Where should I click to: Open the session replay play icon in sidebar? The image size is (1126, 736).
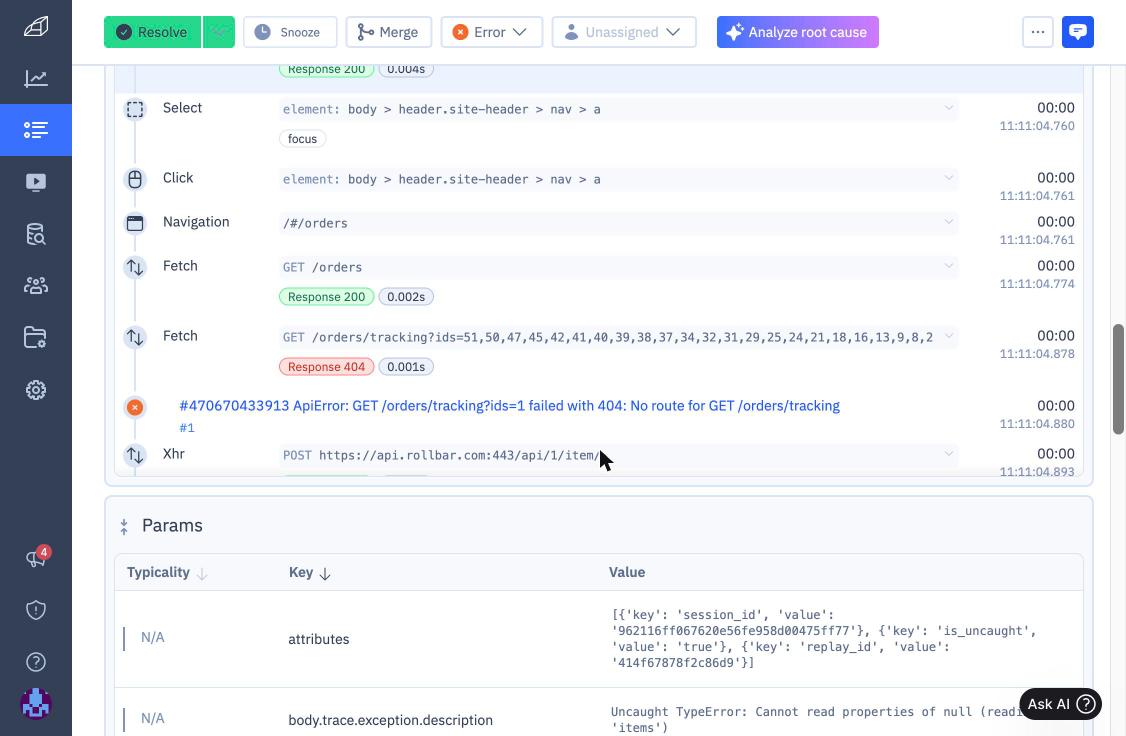[36, 182]
